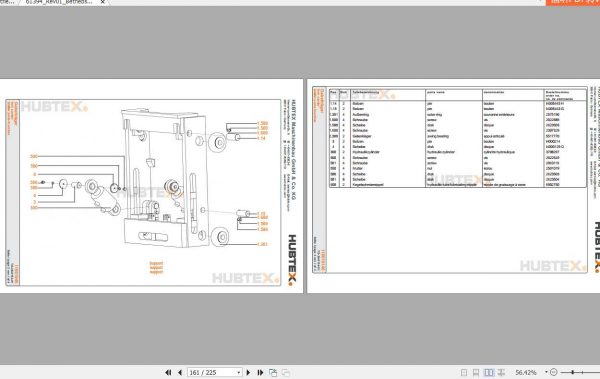Click the 'support' caption under the drawing

pos(156,268)
